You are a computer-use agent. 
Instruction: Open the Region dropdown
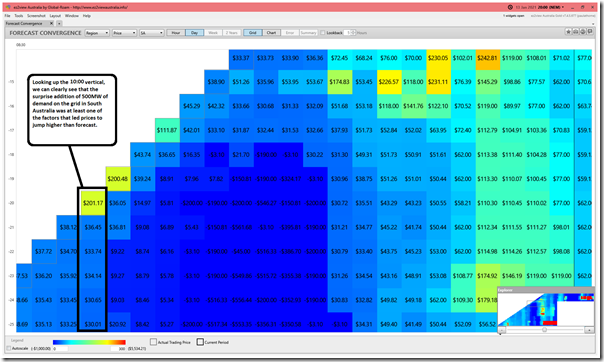click(x=97, y=33)
